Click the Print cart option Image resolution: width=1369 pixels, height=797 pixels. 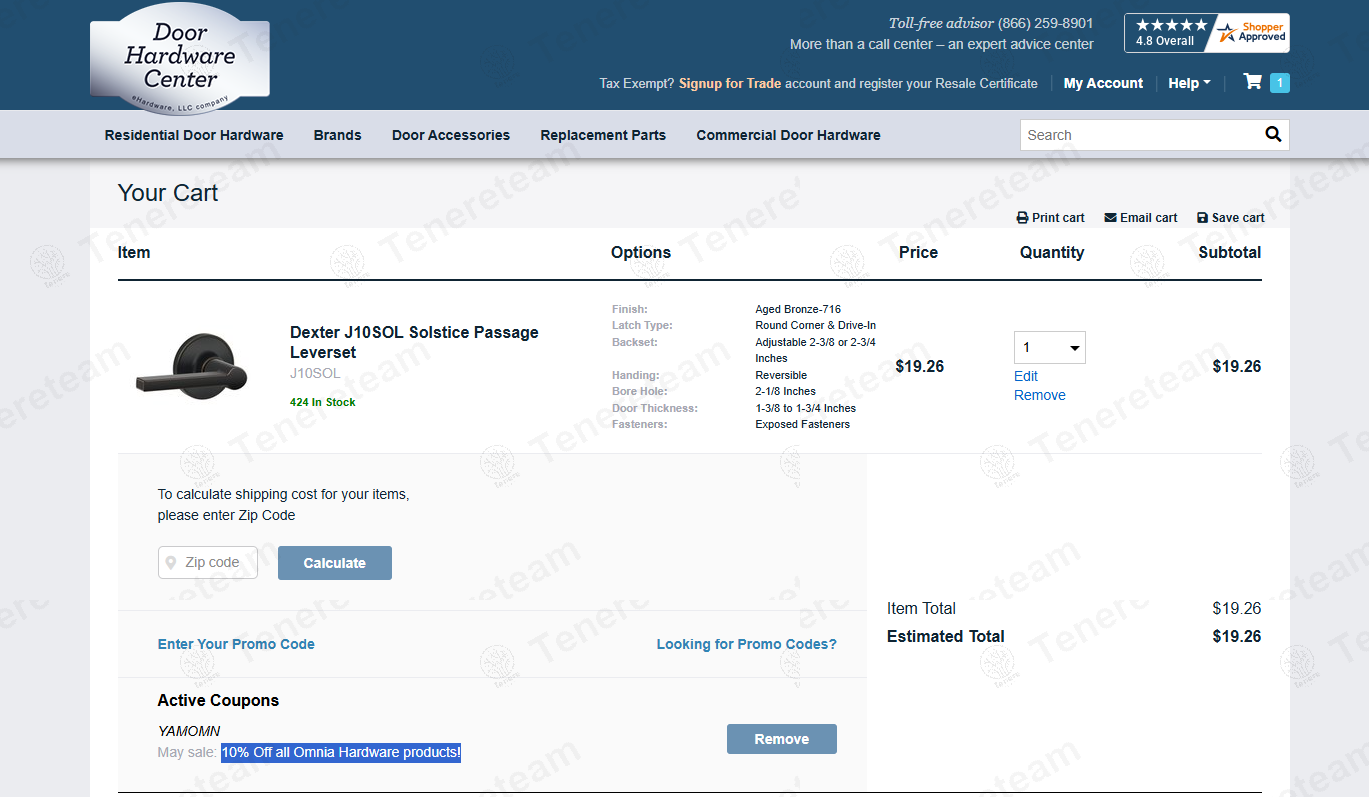point(1050,218)
